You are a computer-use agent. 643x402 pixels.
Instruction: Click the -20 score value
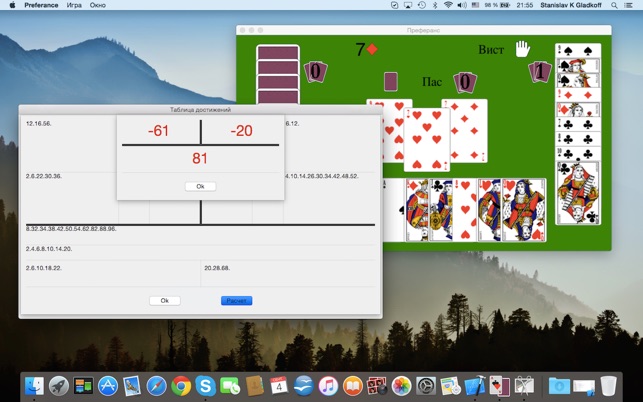(241, 131)
